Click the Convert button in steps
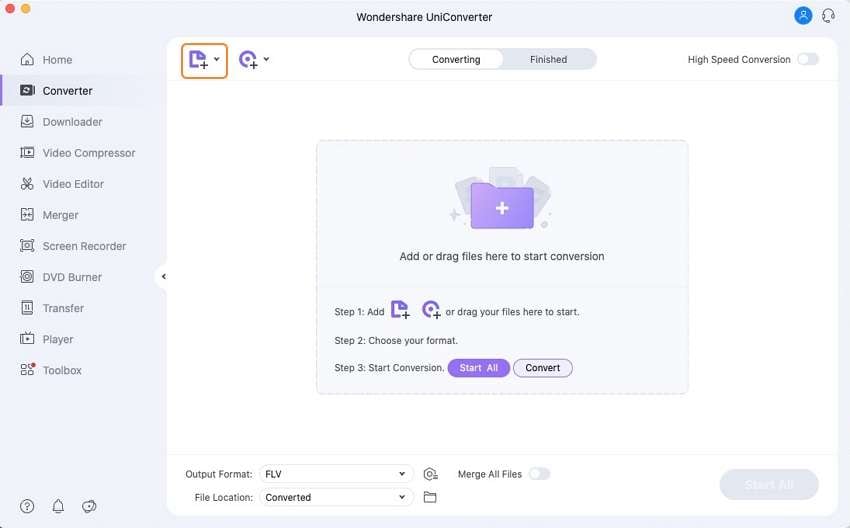Image resolution: width=850 pixels, height=528 pixels. point(543,368)
